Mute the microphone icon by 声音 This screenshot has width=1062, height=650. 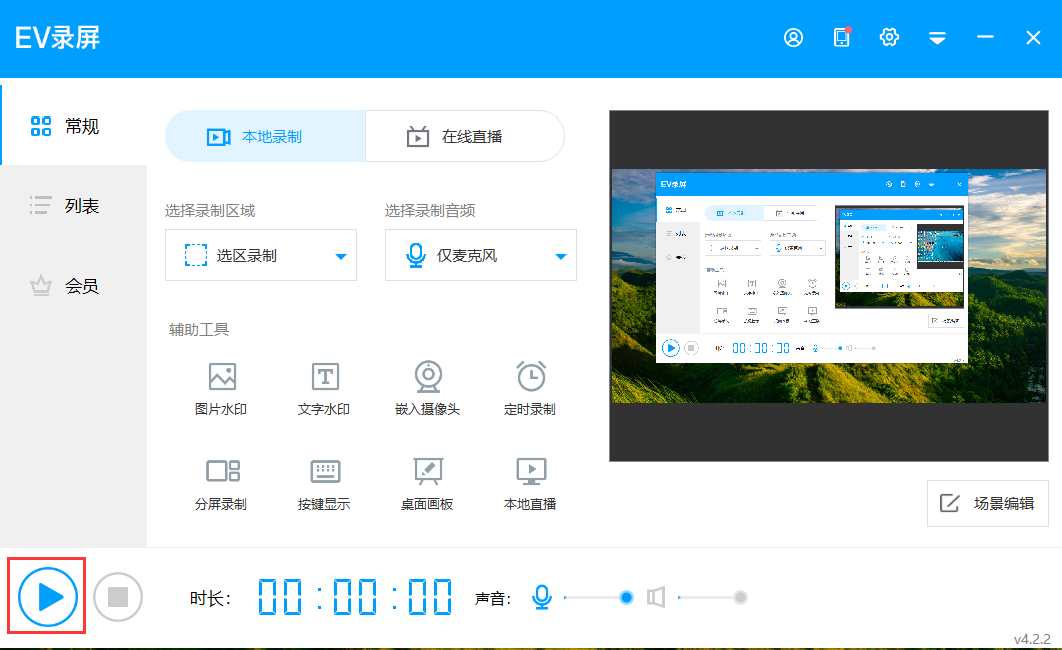pyautogui.click(x=541, y=597)
